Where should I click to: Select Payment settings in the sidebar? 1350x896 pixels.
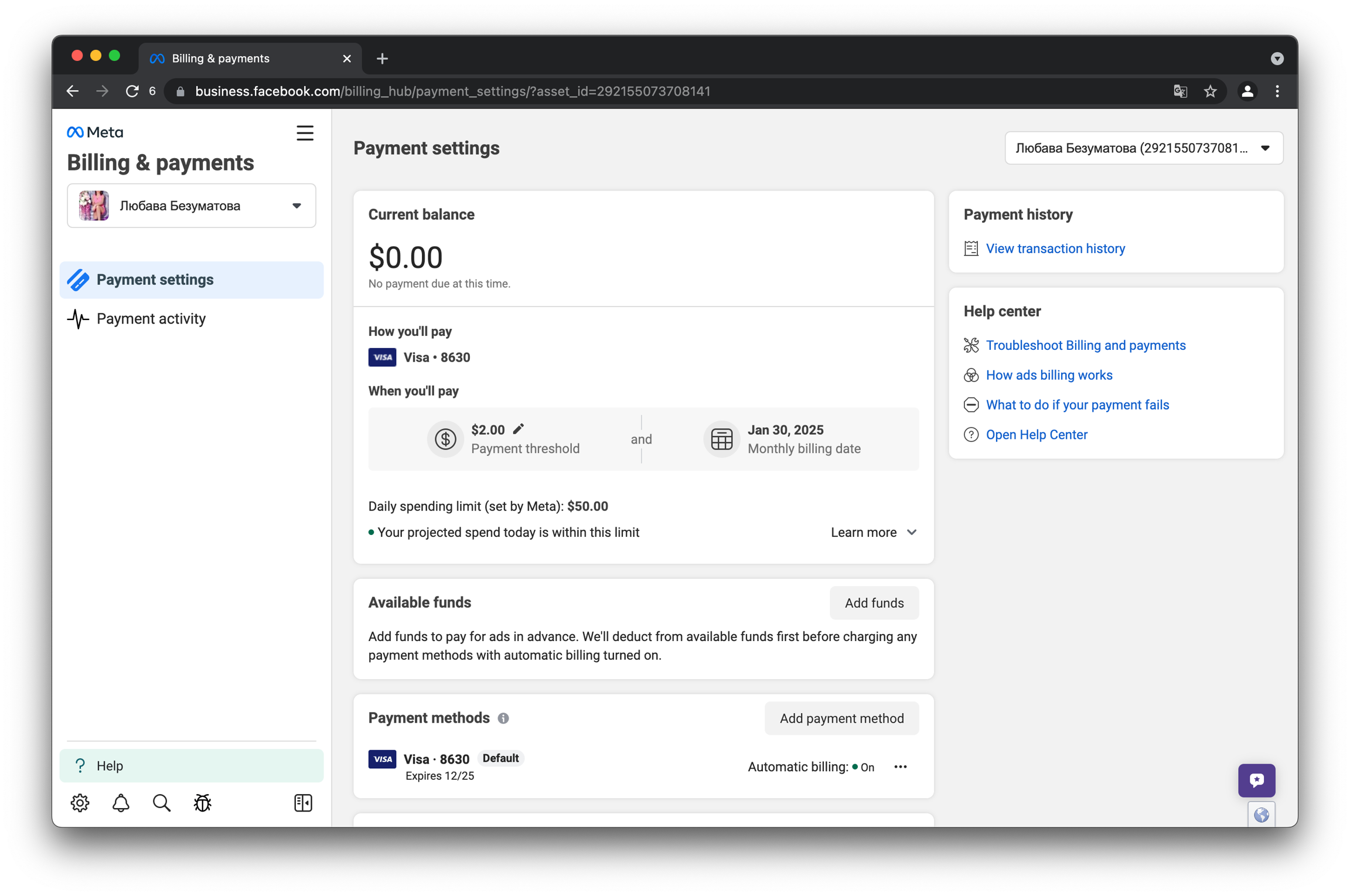click(x=155, y=280)
